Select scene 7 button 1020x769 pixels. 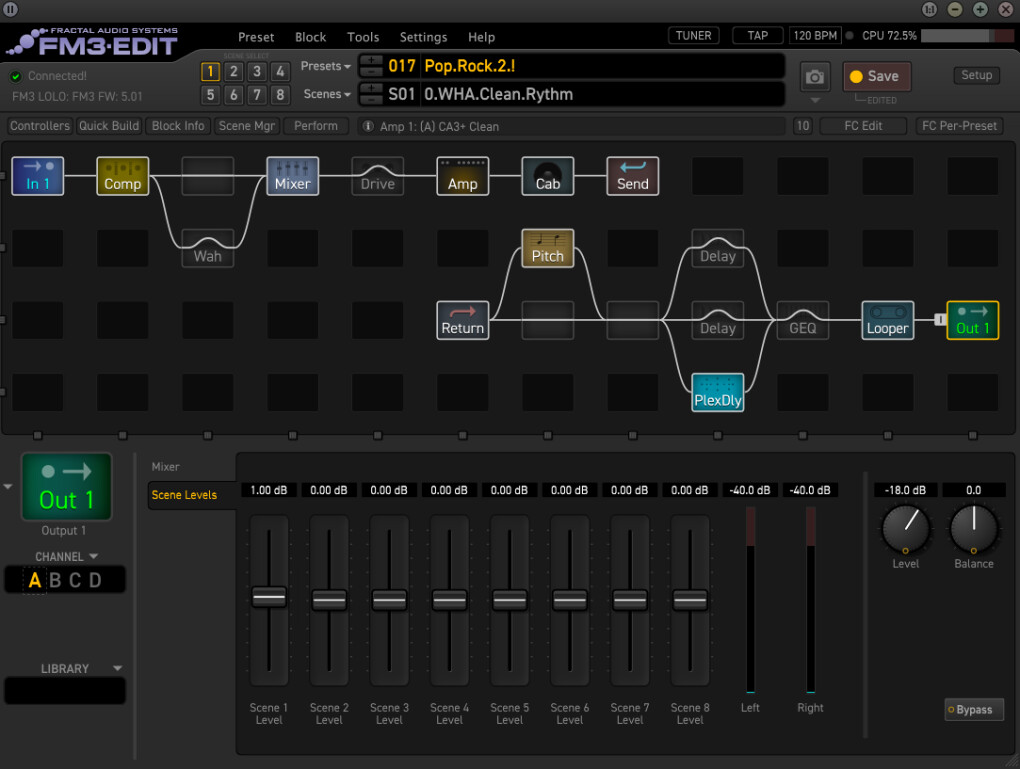coord(257,95)
